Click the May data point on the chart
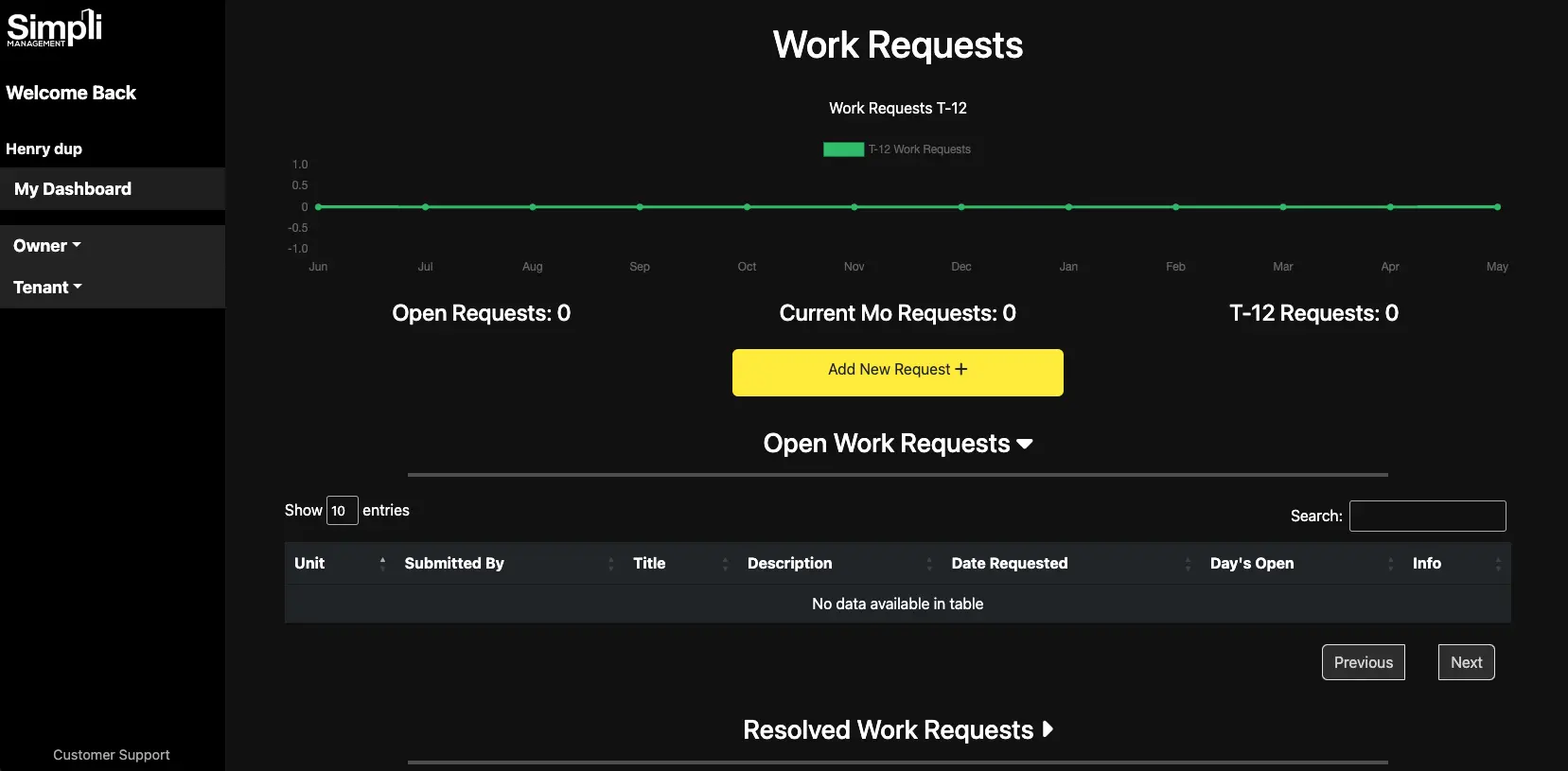 point(1497,206)
